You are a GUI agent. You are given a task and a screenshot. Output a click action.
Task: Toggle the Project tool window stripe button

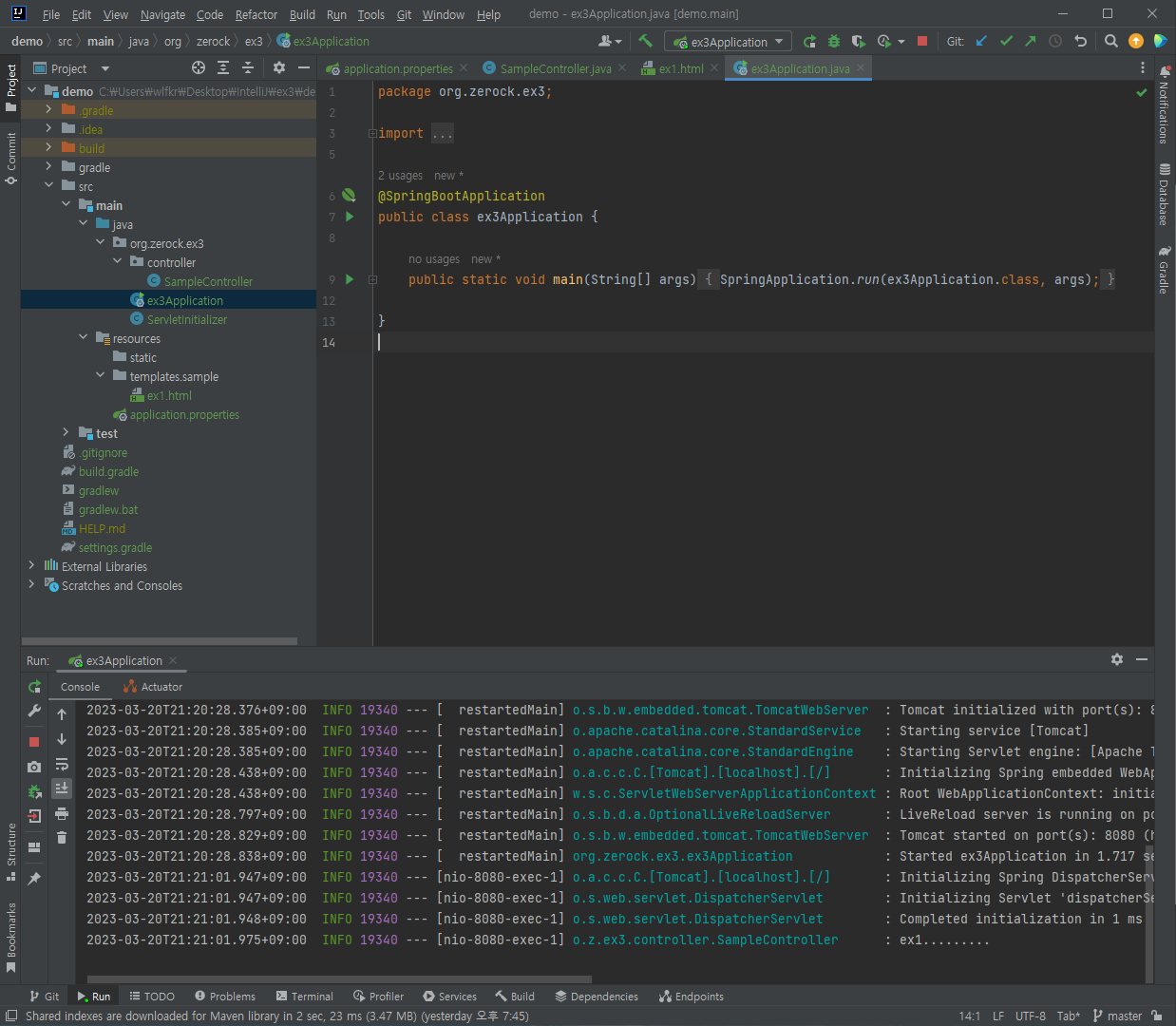tap(10, 87)
